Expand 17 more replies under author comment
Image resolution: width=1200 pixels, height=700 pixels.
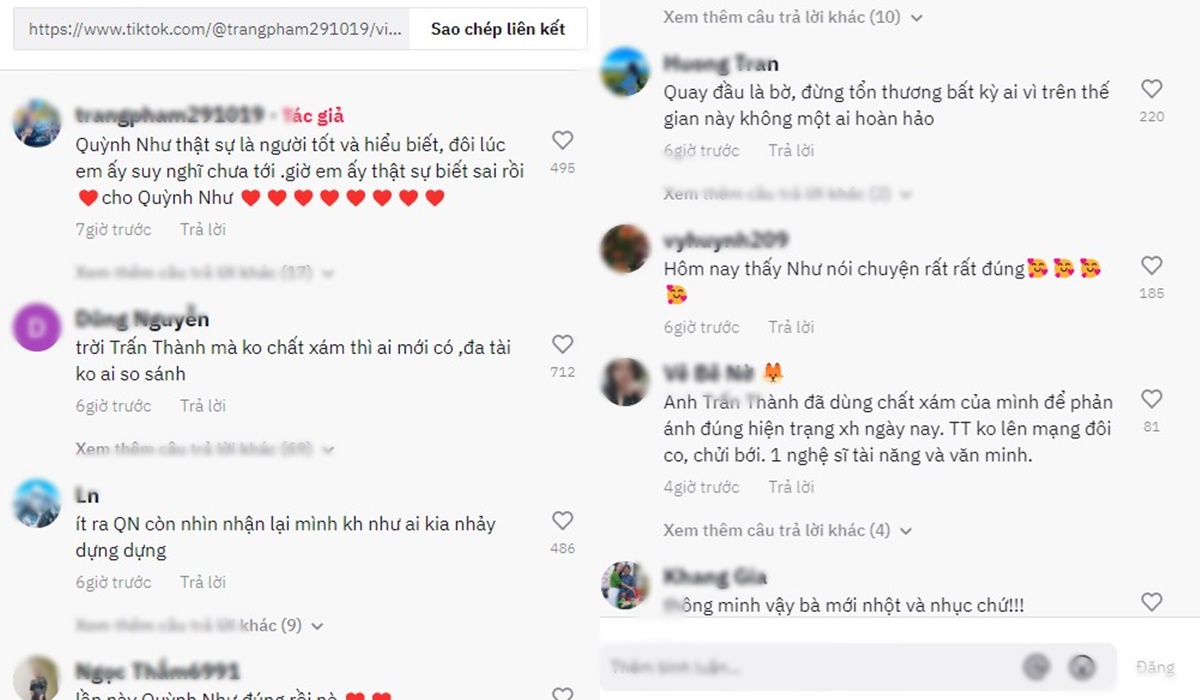pyautogui.click(x=204, y=272)
